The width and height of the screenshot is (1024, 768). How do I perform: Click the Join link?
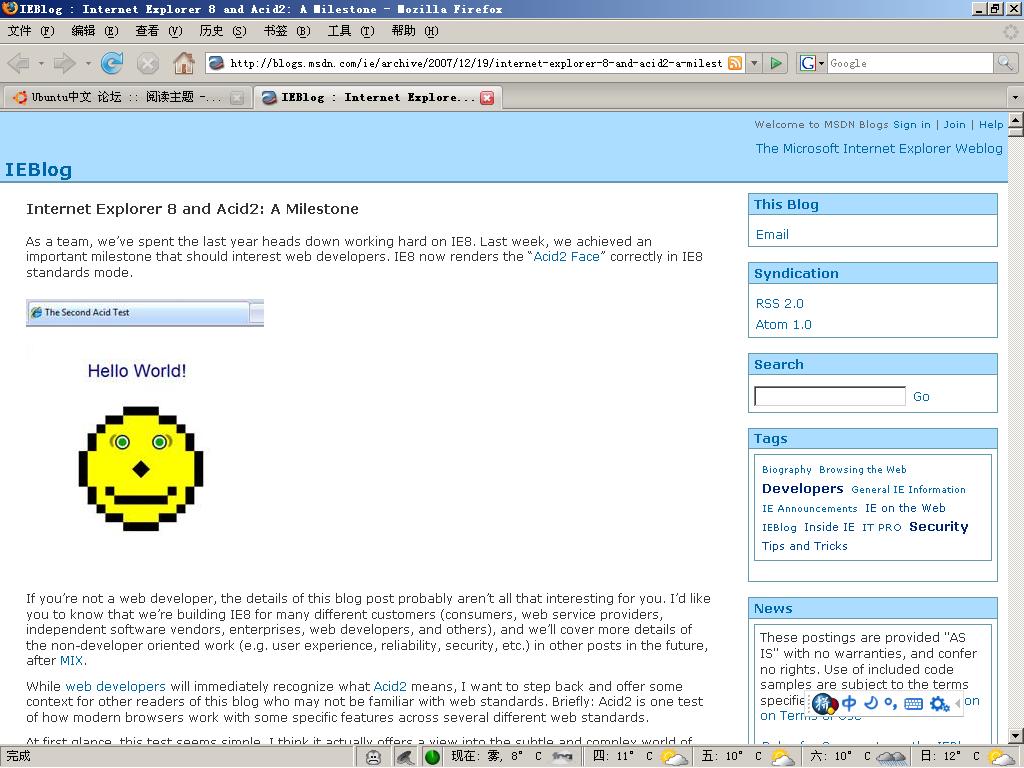tap(954, 124)
